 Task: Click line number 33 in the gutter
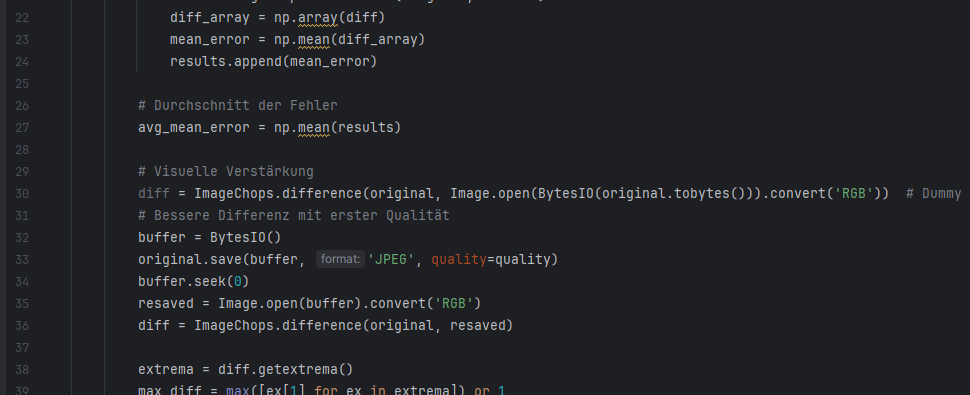21,260
